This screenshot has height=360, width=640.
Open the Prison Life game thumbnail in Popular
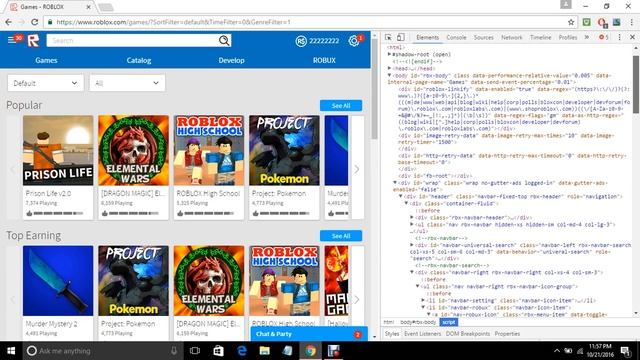click(x=58, y=150)
